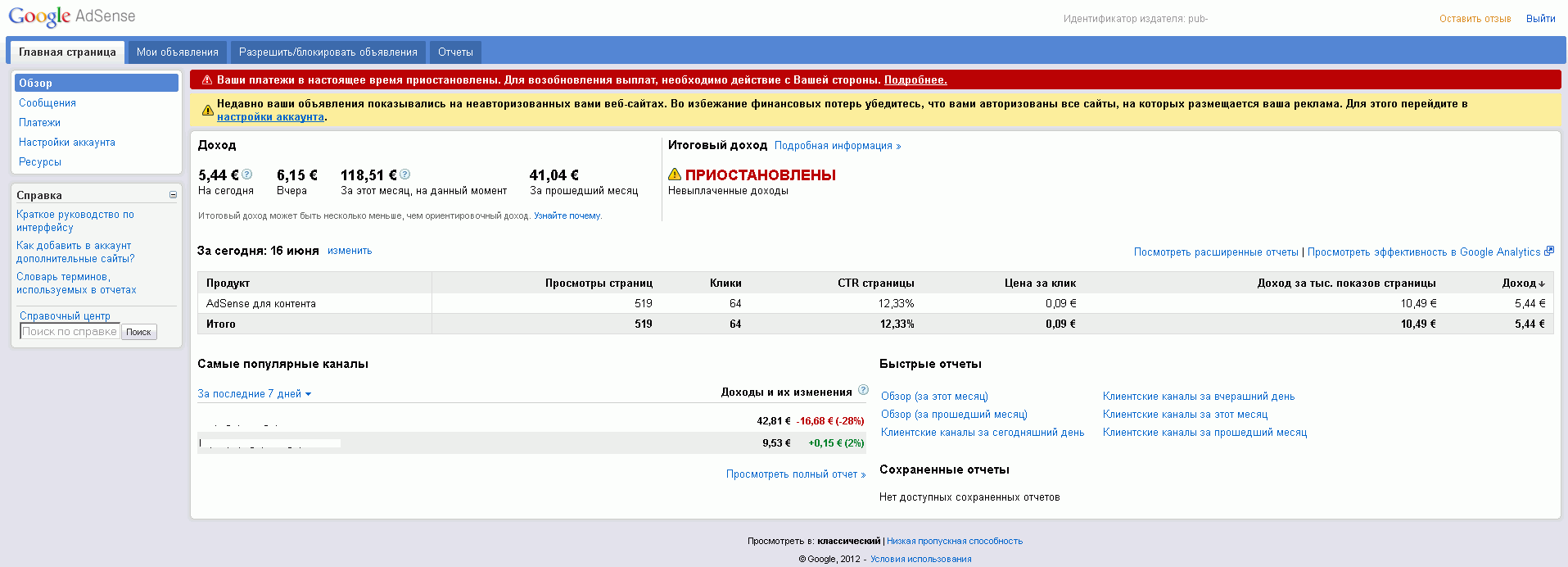Click help icon next to 'Доходы и их изменения'

point(863,390)
